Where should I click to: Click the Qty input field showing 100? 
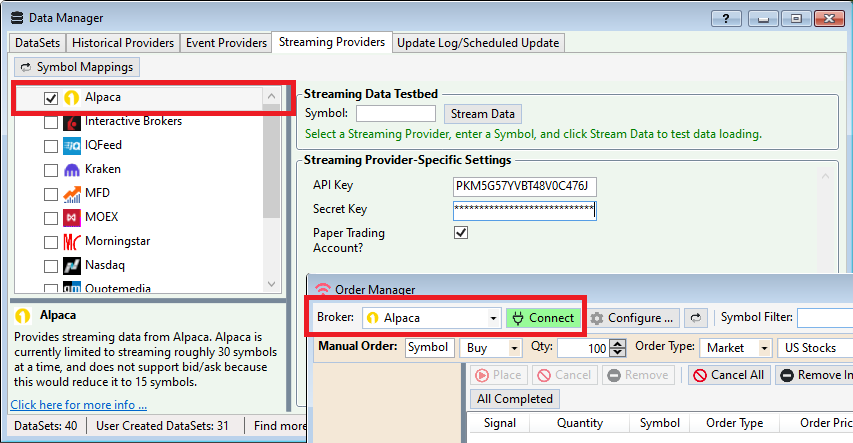point(583,348)
